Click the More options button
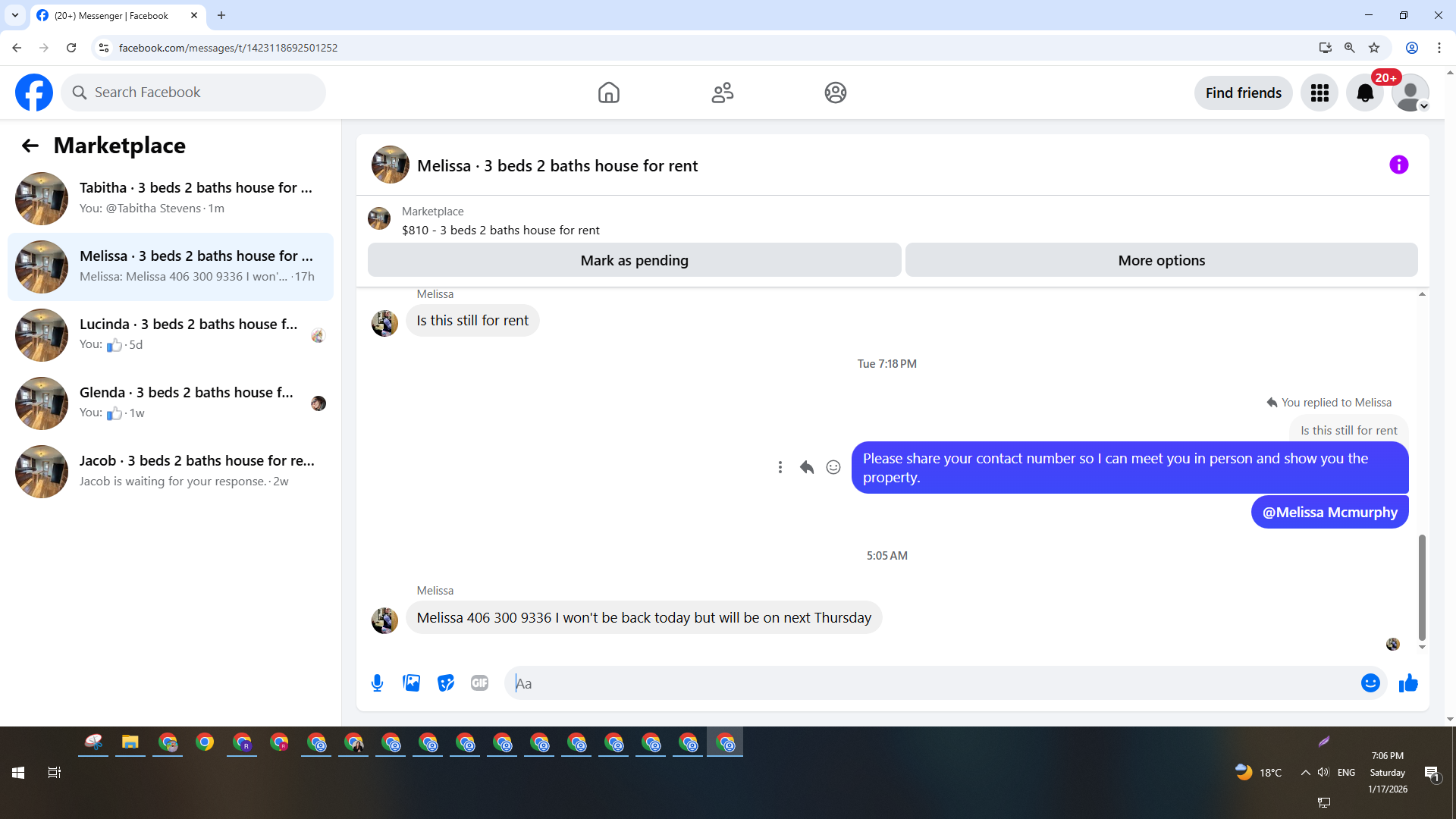 1161,260
